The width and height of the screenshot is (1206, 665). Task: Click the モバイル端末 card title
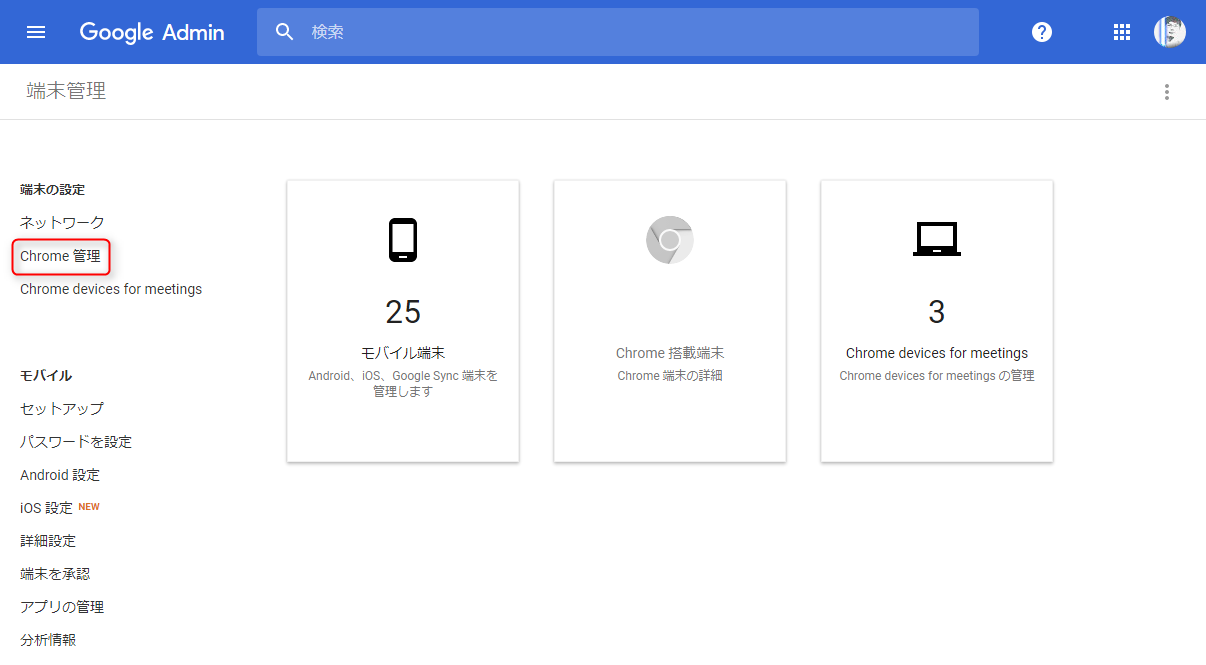[x=403, y=353]
